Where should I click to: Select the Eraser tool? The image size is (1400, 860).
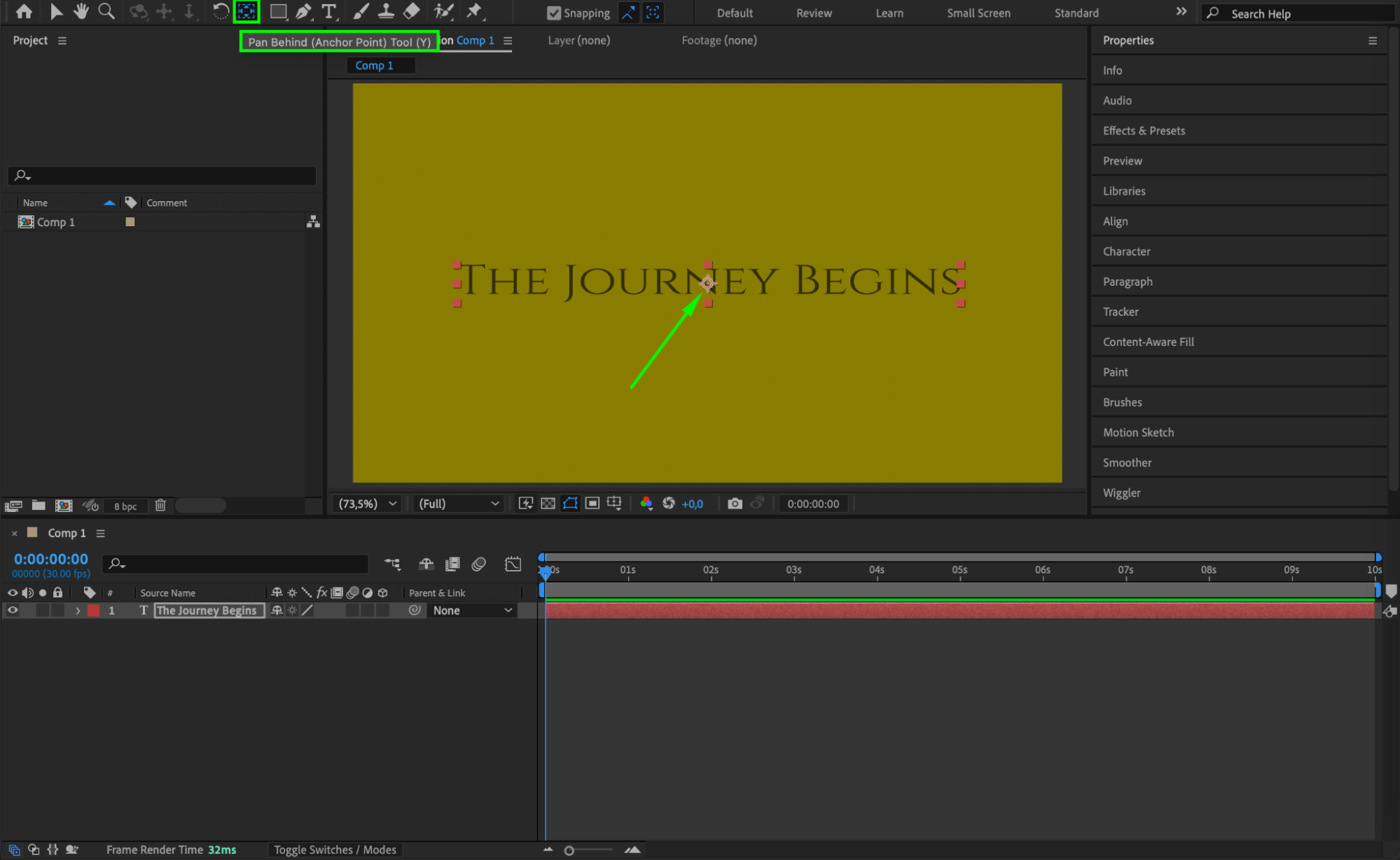click(x=412, y=12)
